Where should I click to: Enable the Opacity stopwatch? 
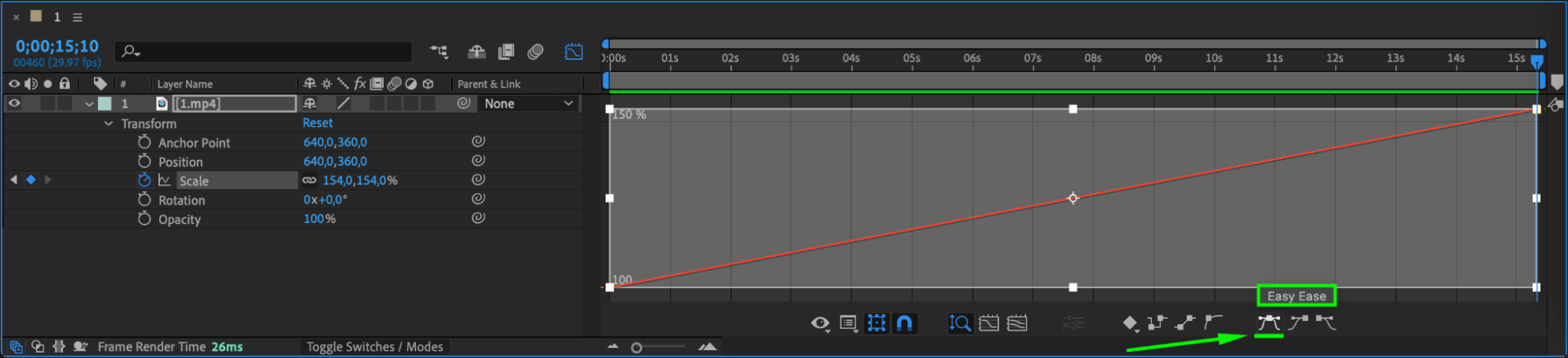[144, 218]
